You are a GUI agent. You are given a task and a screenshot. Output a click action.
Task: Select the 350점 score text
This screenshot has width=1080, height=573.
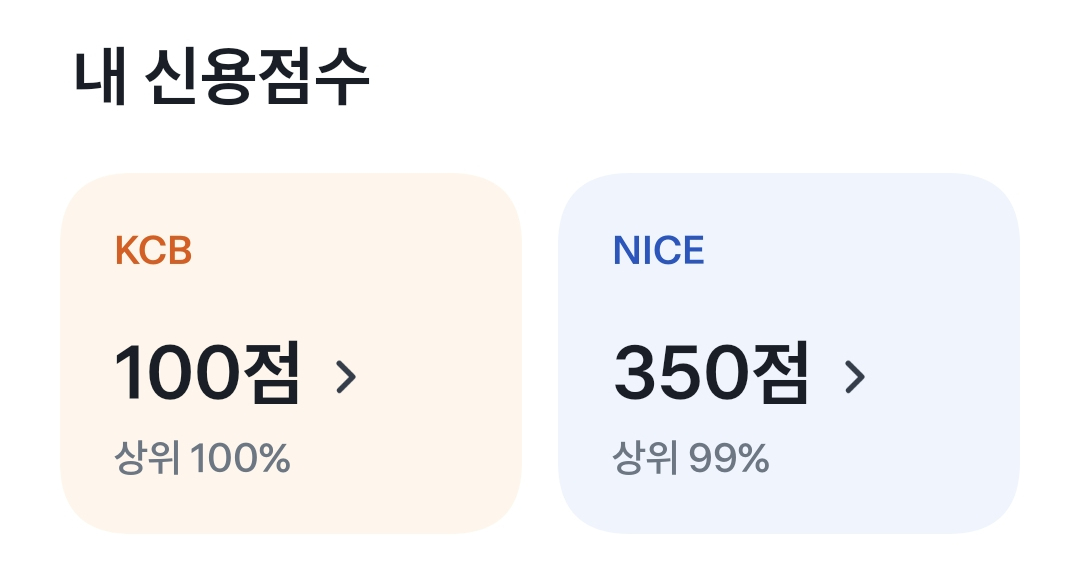click(x=710, y=374)
